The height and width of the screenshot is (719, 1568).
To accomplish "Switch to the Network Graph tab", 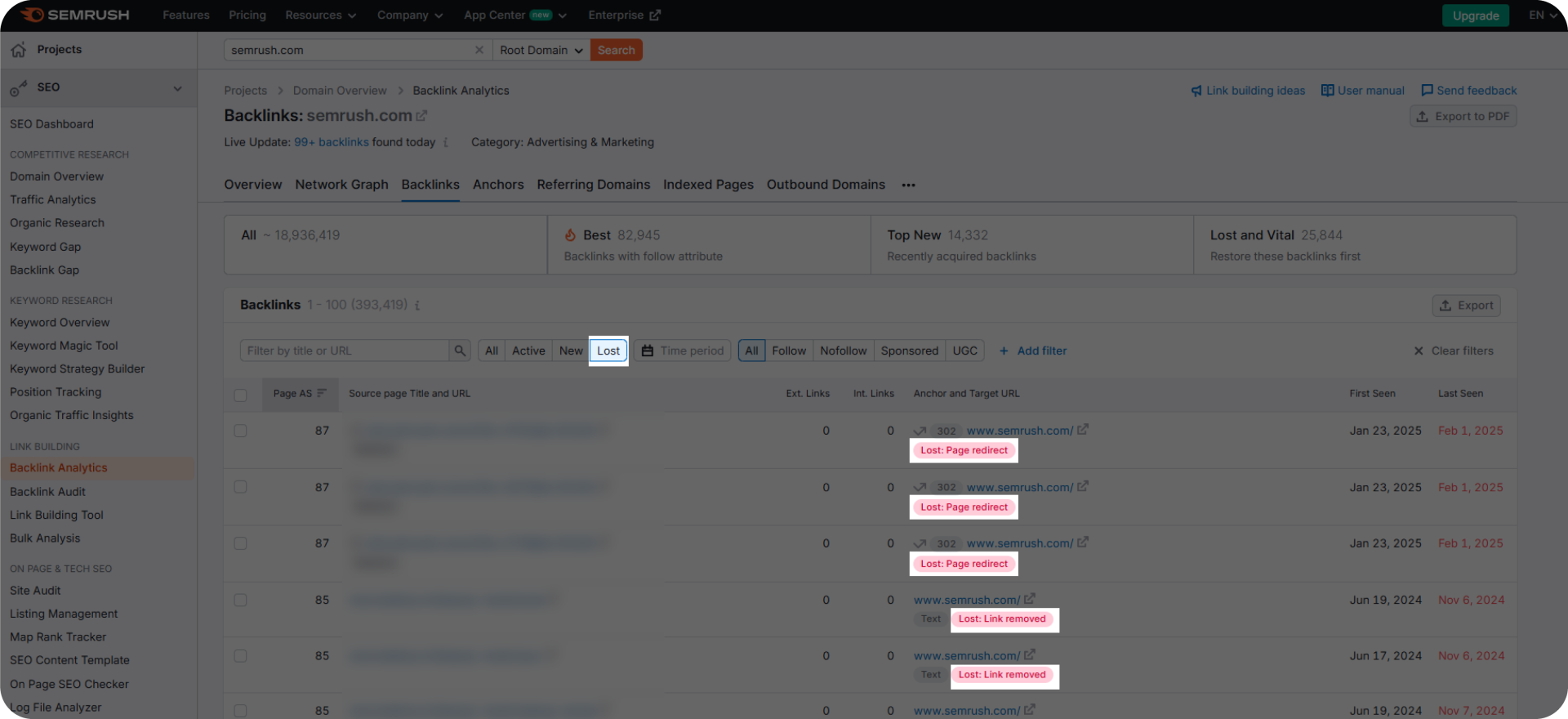I will click(x=341, y=185).
